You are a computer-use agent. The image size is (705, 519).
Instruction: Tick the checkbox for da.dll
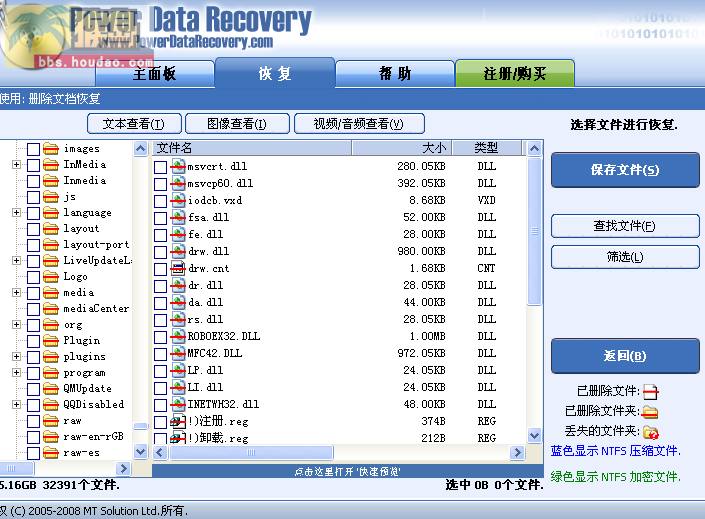pos(161,303)
